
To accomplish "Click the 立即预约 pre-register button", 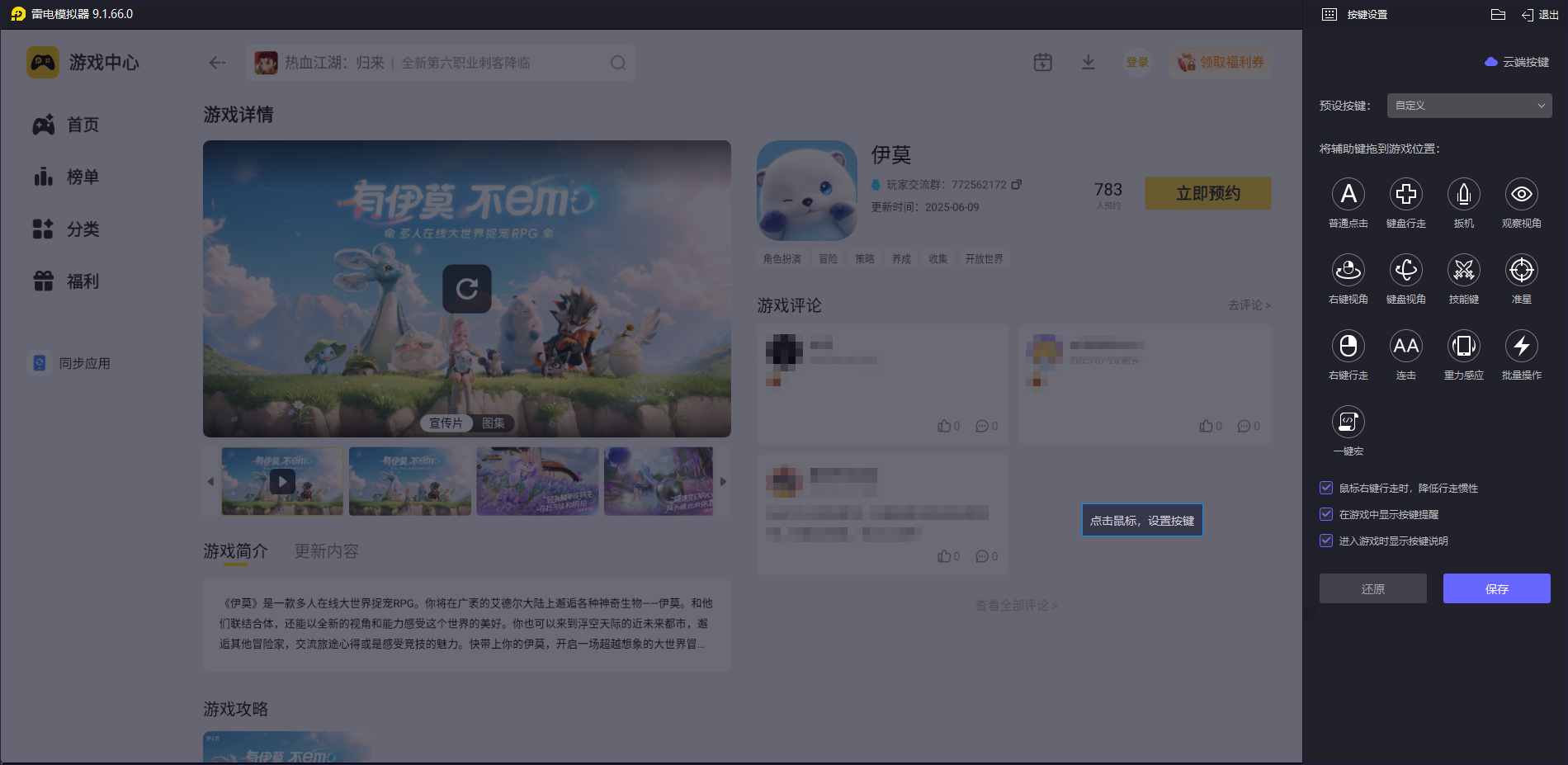I will 1207,192.
